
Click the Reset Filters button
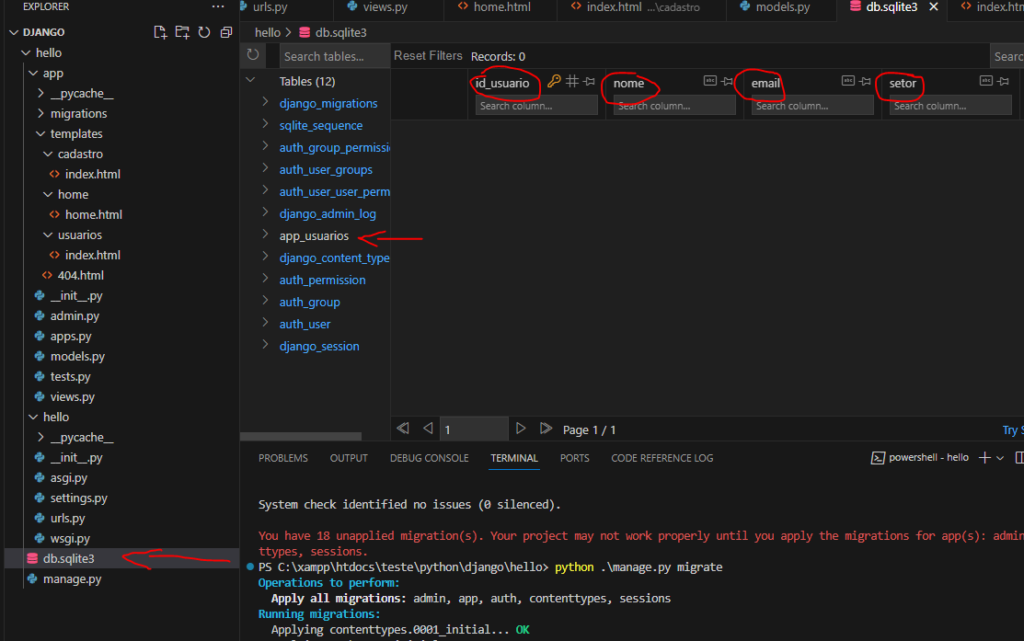click(x=428, y=56)
